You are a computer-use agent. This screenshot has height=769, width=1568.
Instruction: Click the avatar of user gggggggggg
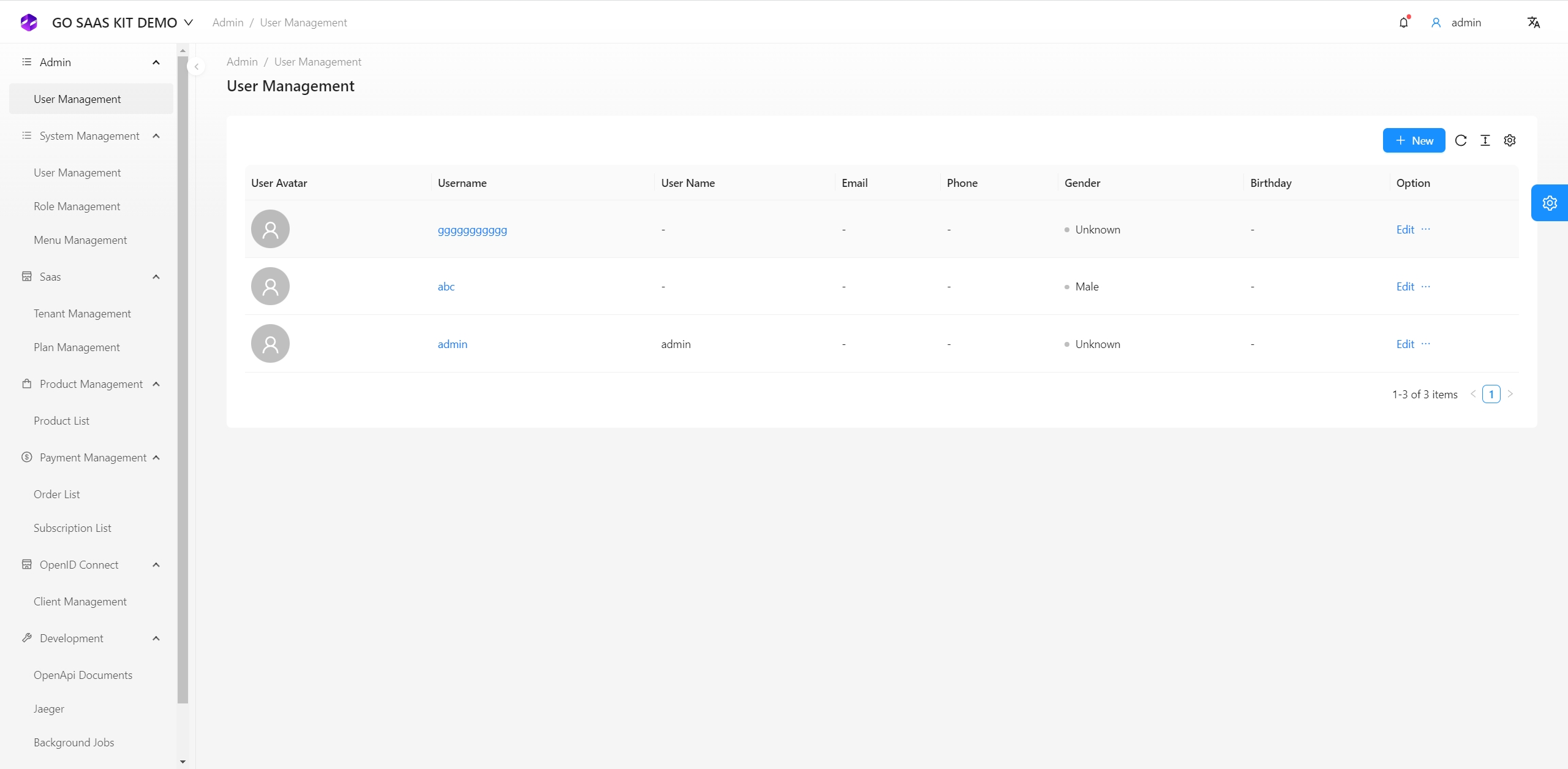point(270,229)
